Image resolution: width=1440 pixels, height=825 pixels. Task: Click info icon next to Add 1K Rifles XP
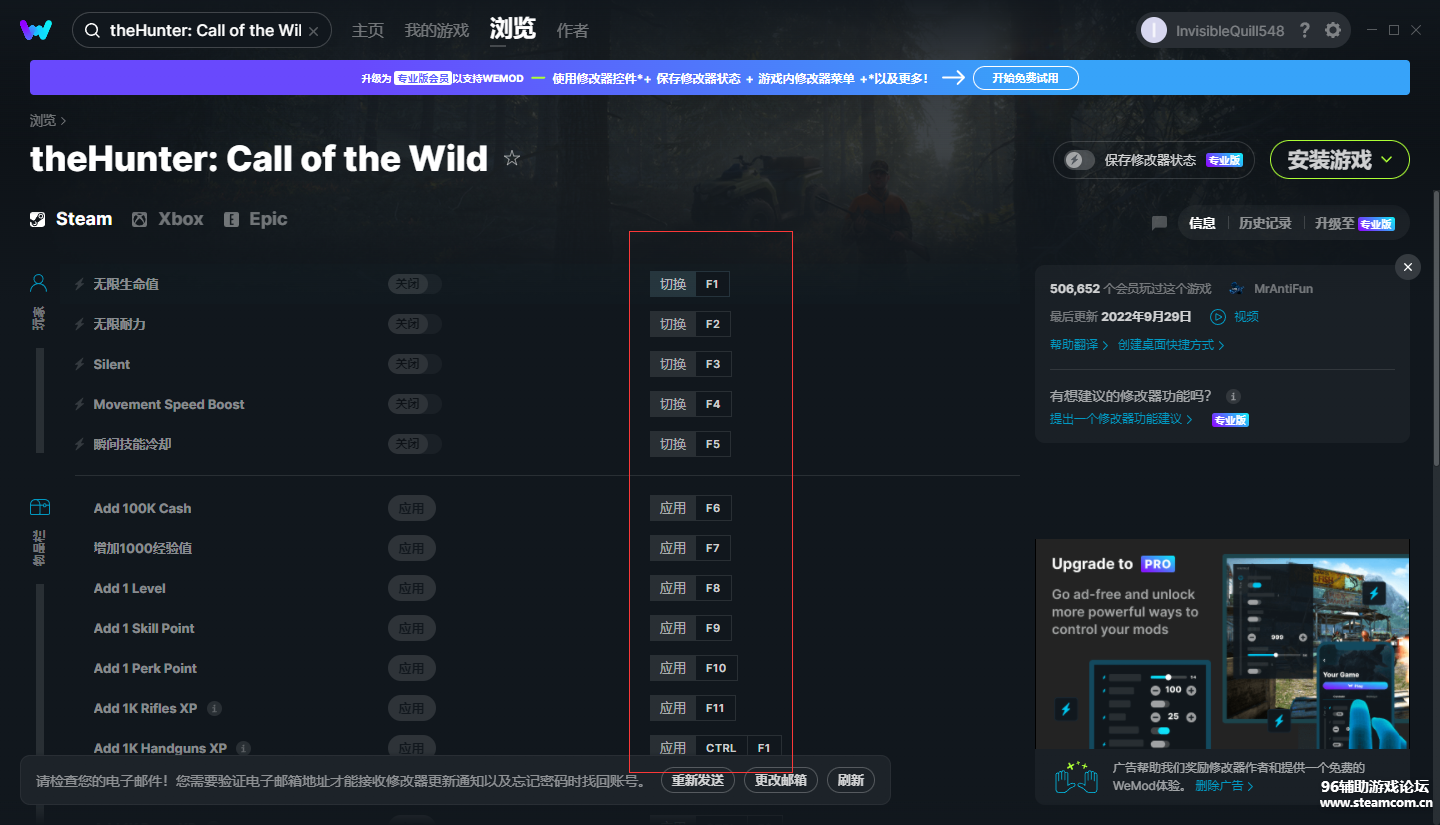pyautogui.click(x=214, y=708)
